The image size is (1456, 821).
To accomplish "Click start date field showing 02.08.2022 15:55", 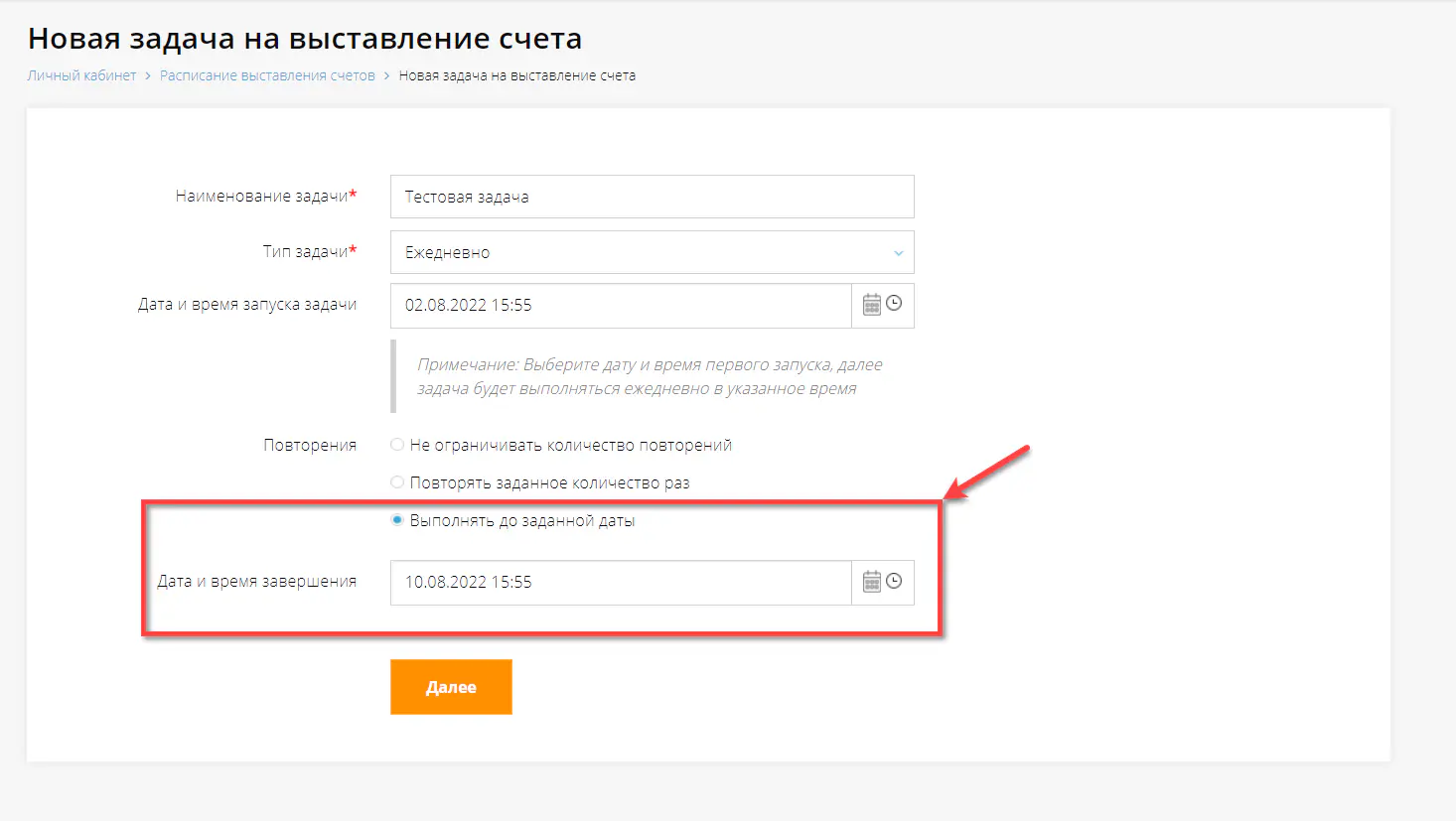I will pos(620,305).
